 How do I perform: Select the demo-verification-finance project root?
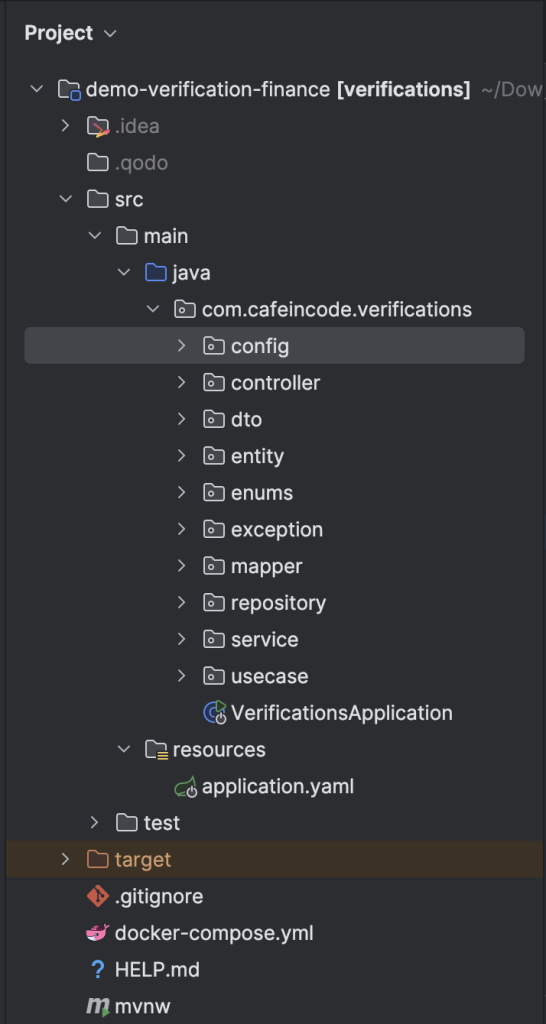[x=208, y=89]
